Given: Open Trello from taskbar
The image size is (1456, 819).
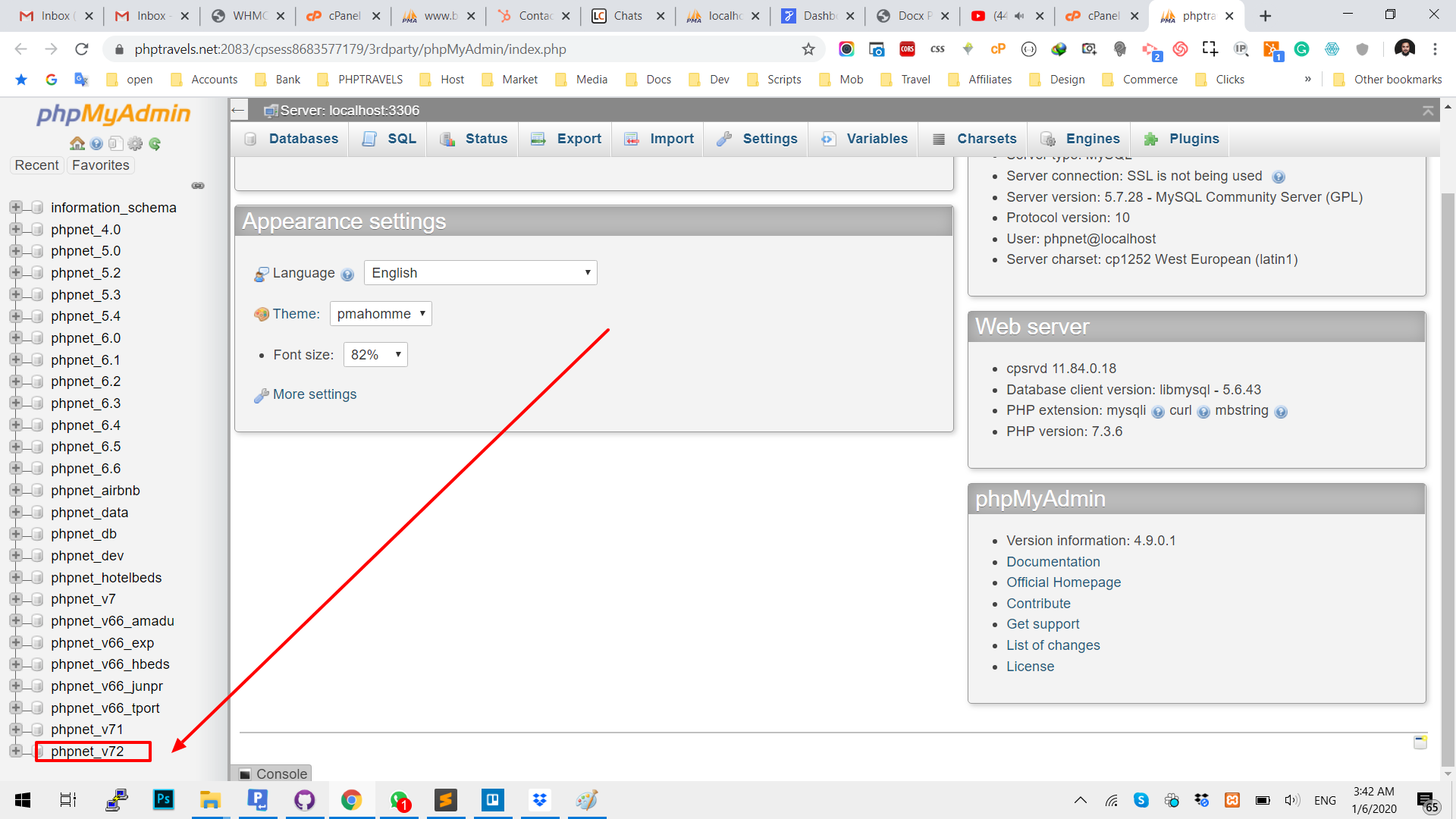Looking at the screenshot, I should click(x=493, y=800).
